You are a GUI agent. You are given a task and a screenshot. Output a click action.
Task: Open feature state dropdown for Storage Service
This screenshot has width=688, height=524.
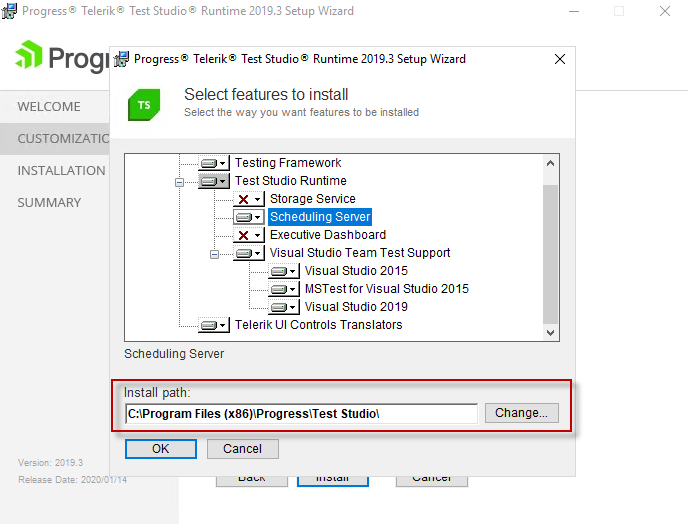[x=249, y=199]
